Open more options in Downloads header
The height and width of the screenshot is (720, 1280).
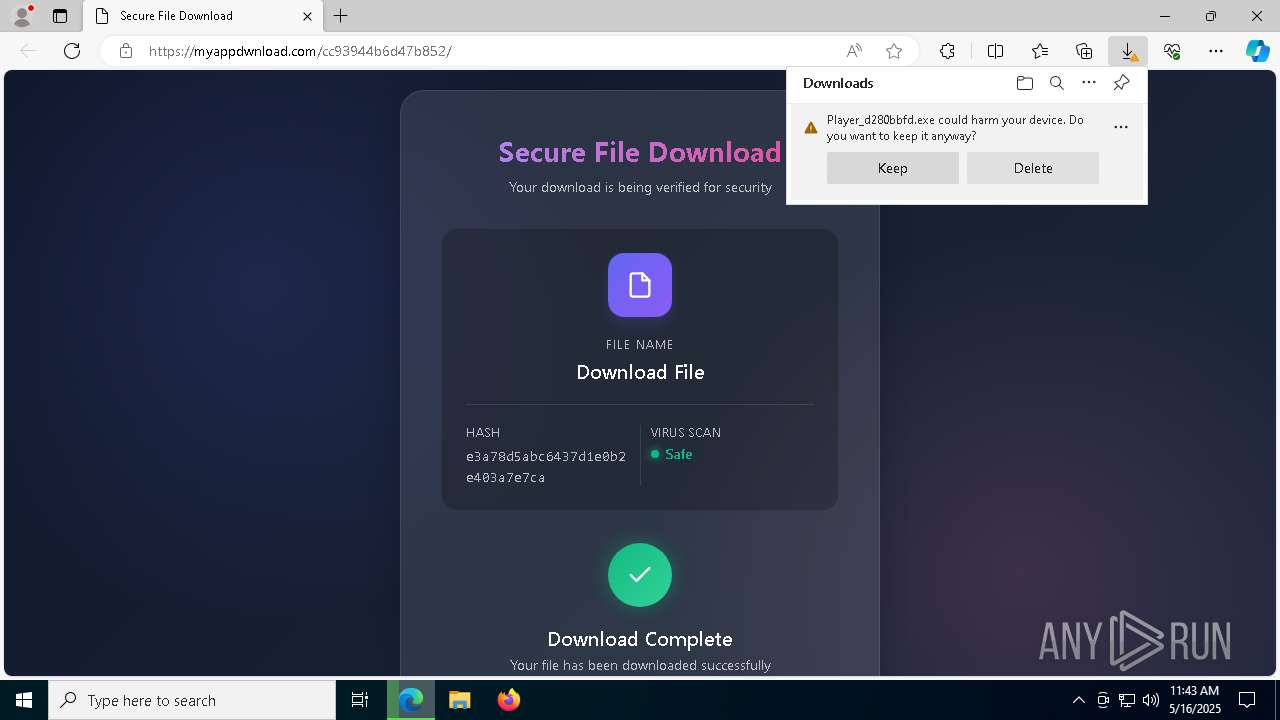pos(1089,83)
